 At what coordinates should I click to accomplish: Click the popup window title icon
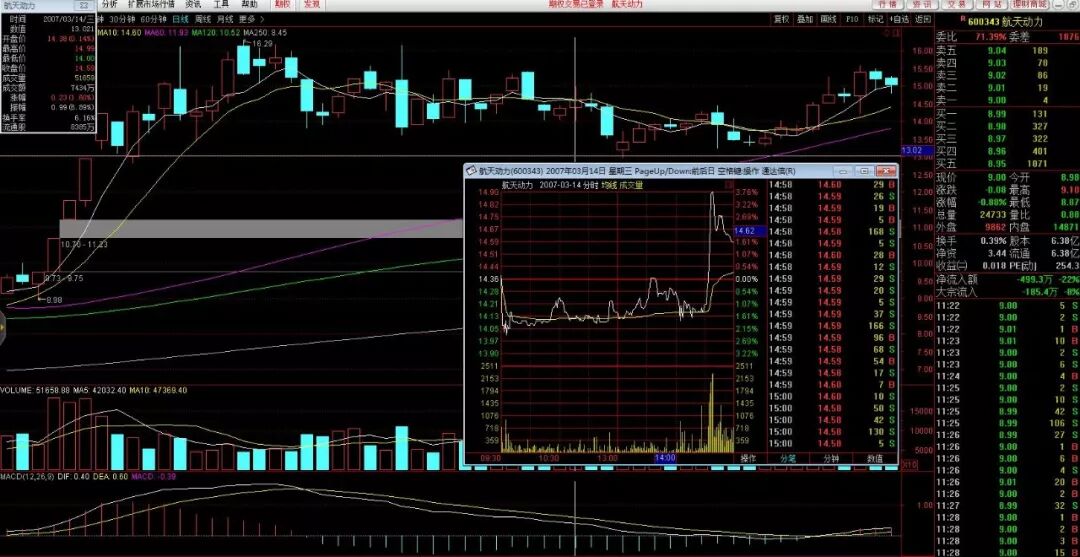[471, 171]
